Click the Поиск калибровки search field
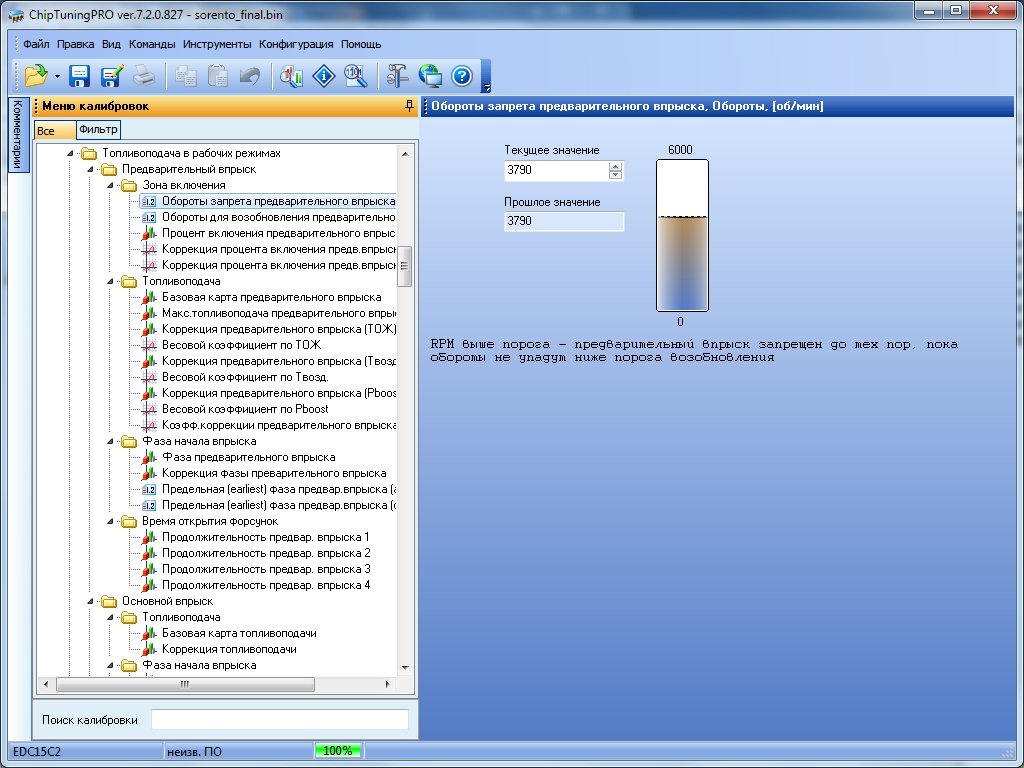This screenshot has width=1024, height=768. click(x=279, y=720)
